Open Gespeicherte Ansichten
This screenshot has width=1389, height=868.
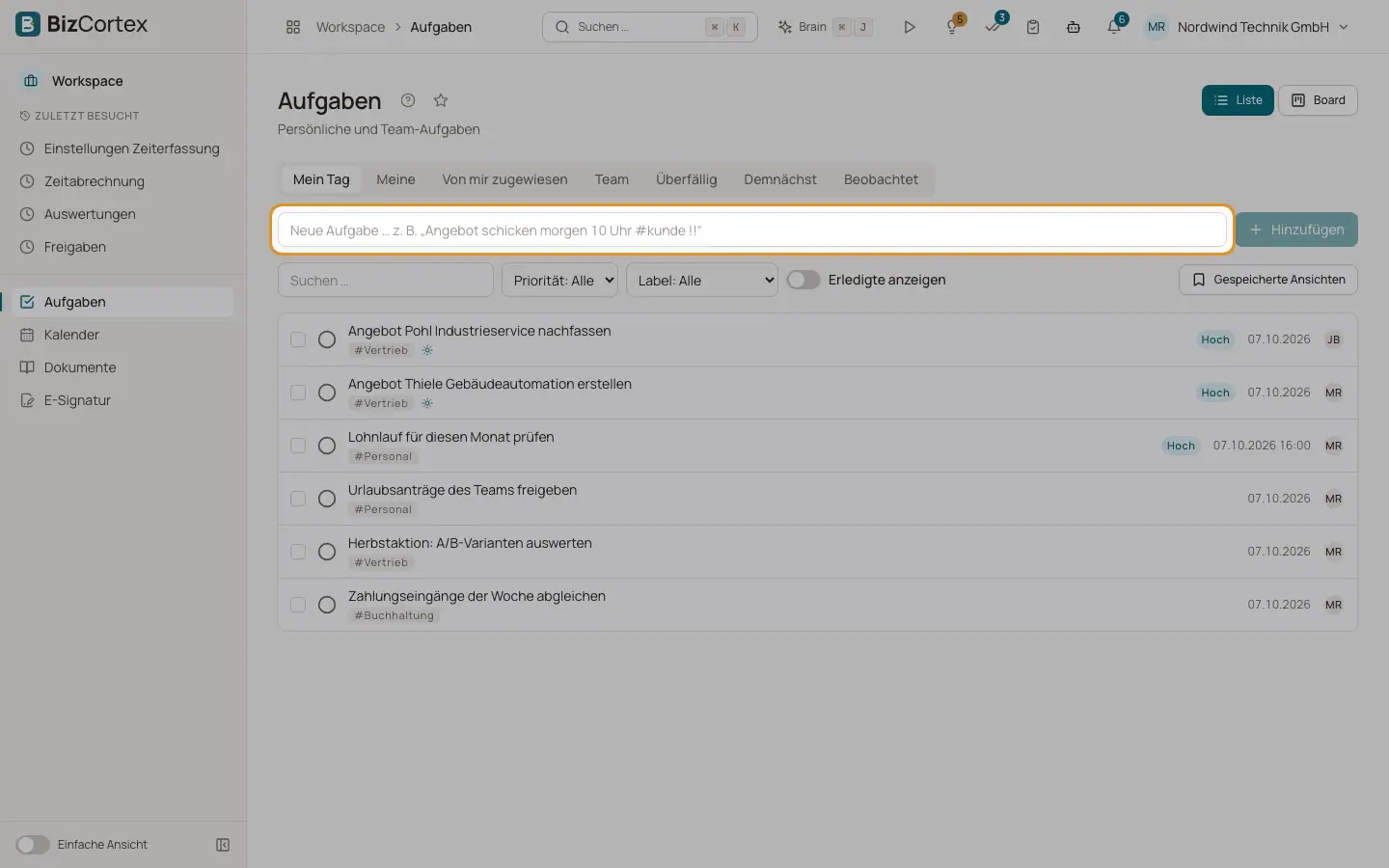click(1268, 280)
